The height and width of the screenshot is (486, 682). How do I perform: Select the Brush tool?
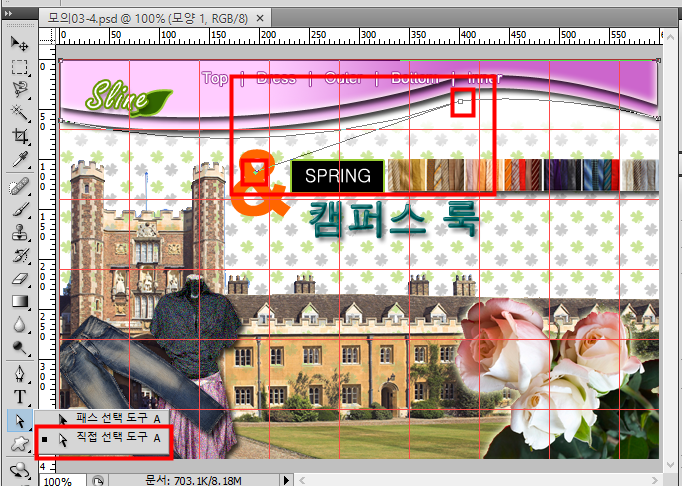pos(19,210)
